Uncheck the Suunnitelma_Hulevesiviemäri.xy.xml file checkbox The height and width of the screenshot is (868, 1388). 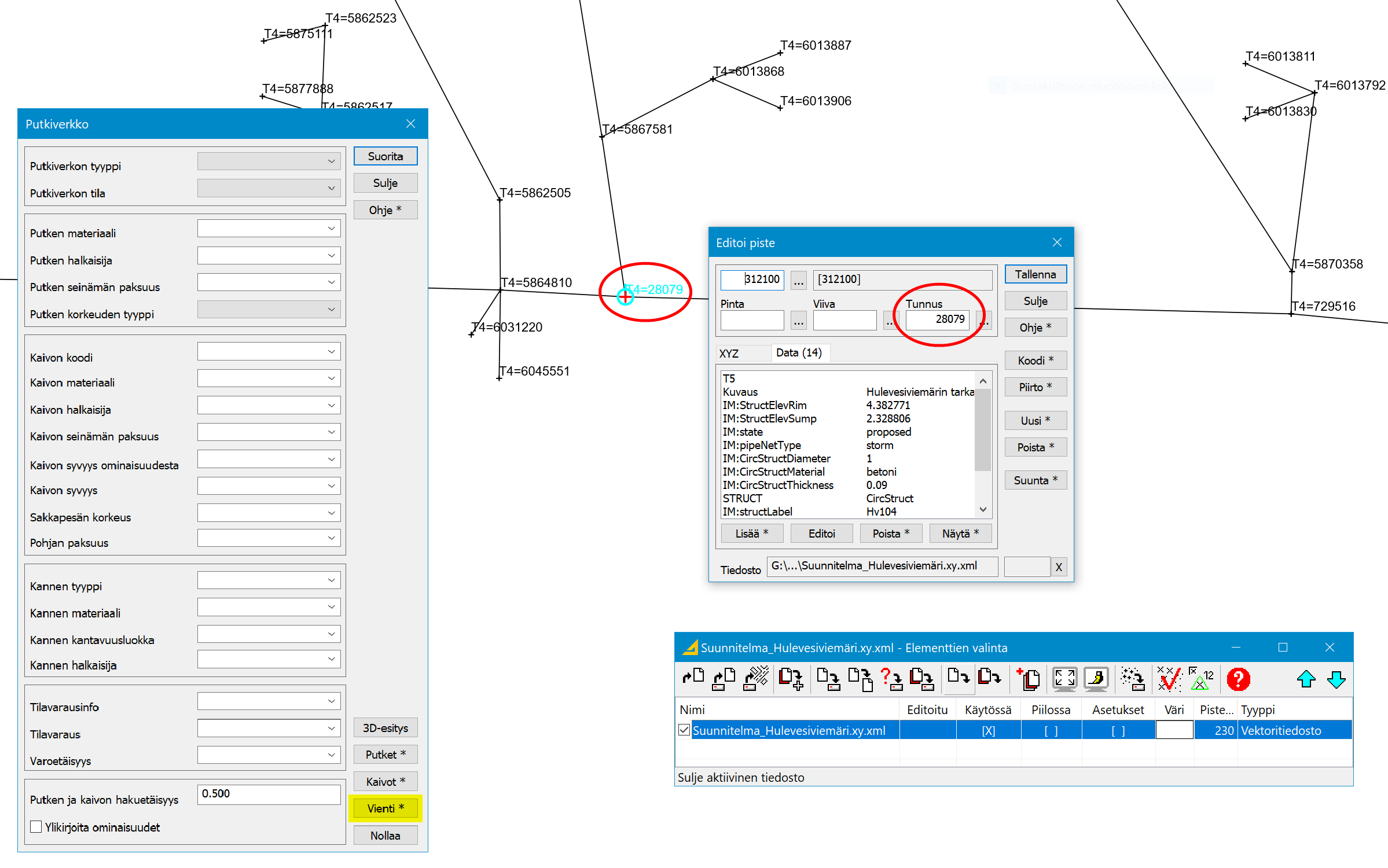coord(684,730)
